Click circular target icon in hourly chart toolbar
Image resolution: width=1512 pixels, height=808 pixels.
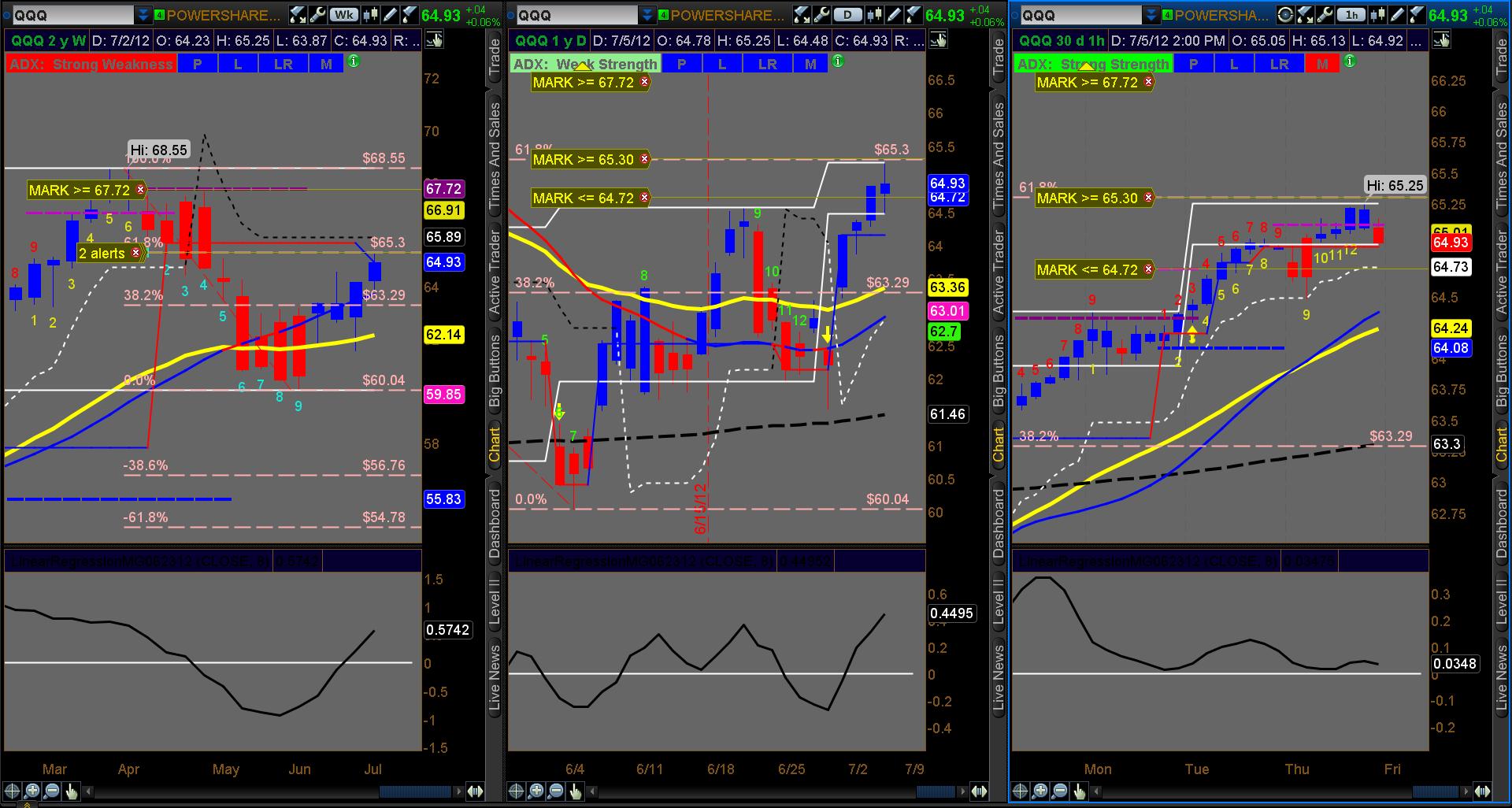coord(1284,14)
